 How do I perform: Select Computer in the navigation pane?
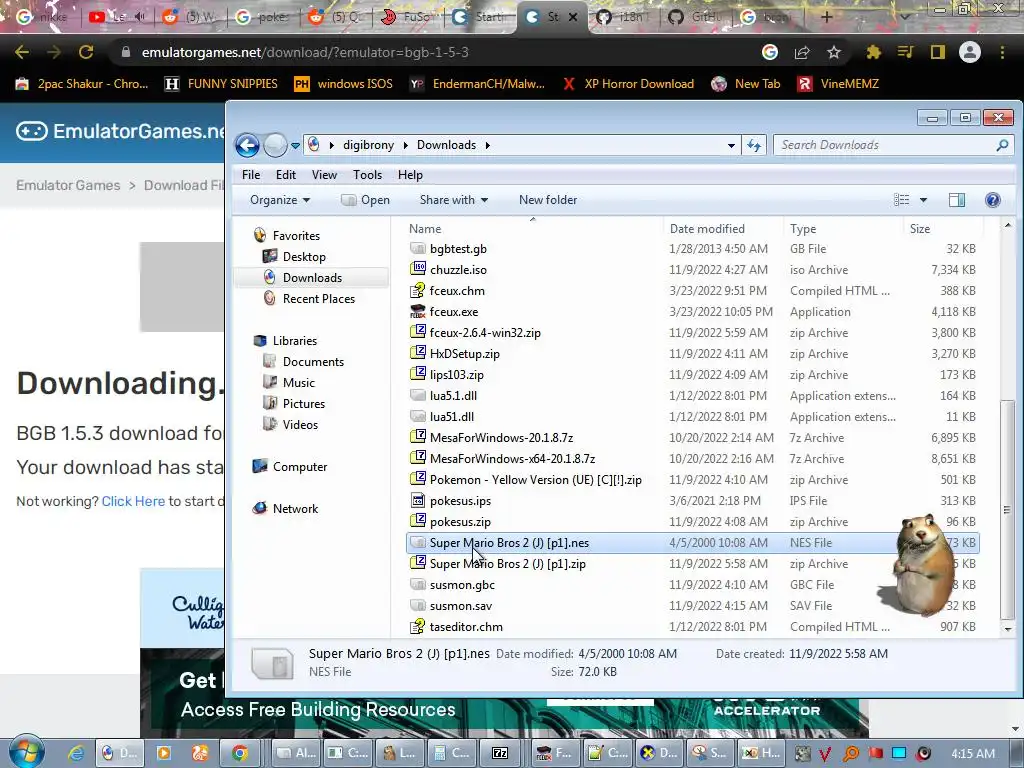299,467
